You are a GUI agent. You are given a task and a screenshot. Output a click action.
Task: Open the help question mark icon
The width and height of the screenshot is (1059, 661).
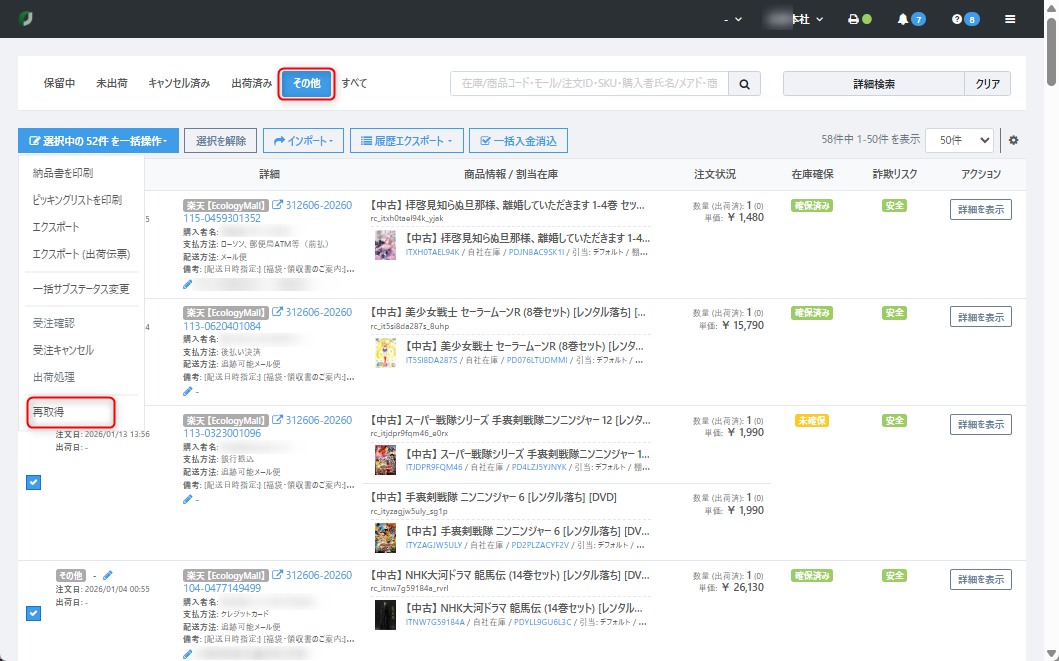pos(957,19)
